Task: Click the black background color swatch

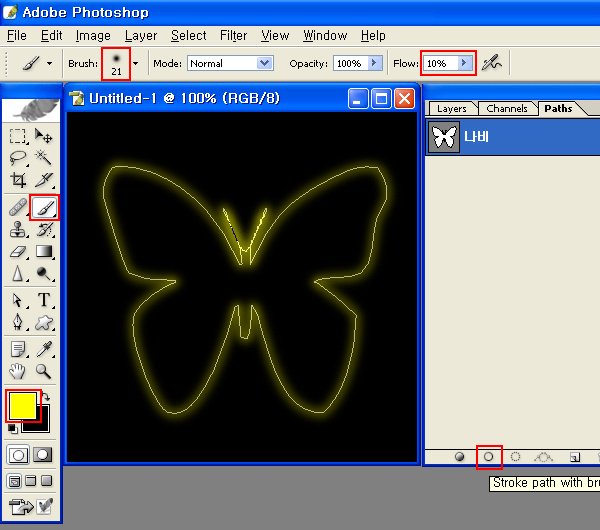Action: [x=42, y=423]
